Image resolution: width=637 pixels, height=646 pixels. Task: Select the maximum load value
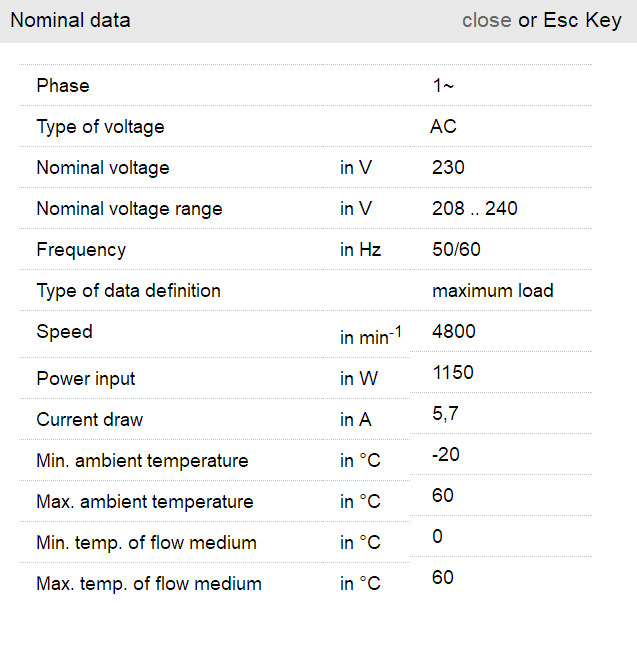[492, 291]
